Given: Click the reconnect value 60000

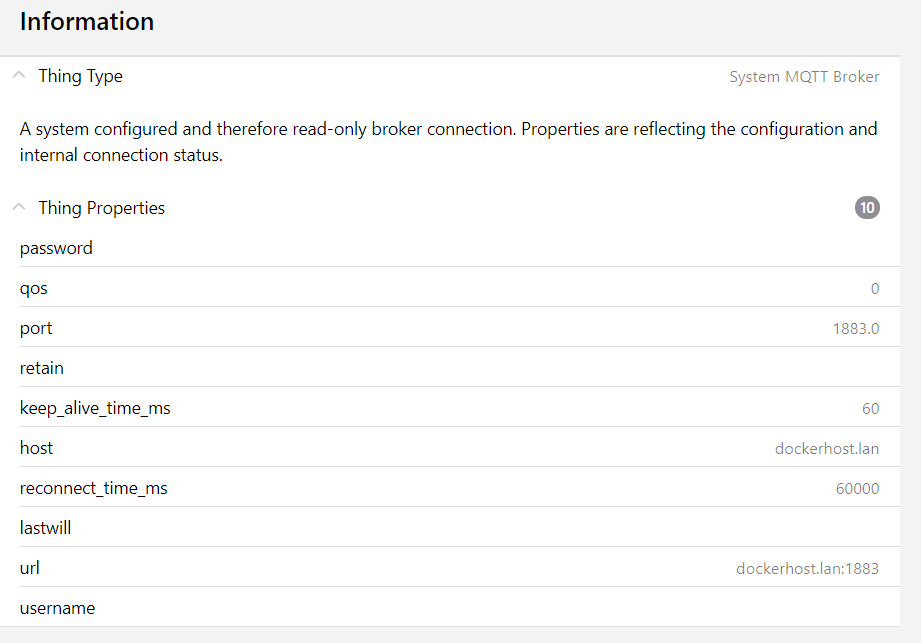Looking at the screenshot, I should coord(857,489).
